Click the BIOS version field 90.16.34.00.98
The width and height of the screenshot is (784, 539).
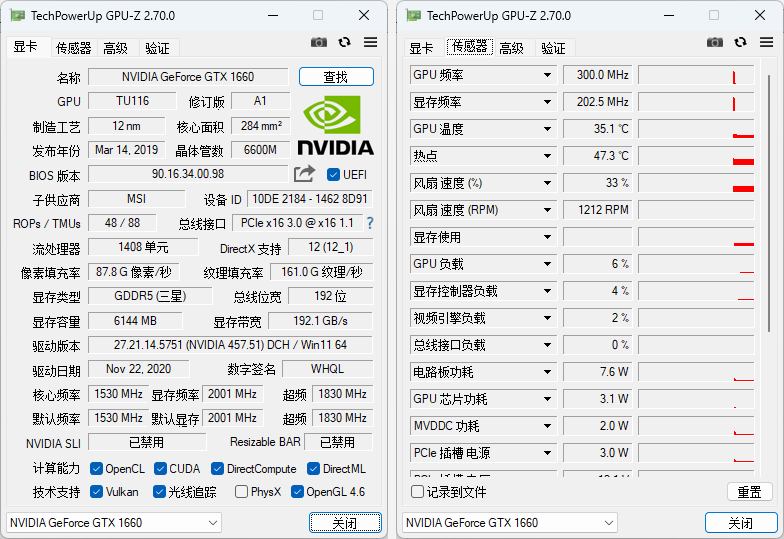[x=188, y=174]
